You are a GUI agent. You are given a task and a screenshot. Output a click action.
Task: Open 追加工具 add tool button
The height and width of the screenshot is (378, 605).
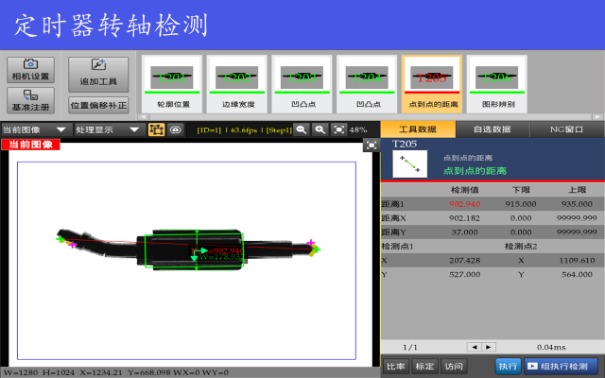coord(98,75)
